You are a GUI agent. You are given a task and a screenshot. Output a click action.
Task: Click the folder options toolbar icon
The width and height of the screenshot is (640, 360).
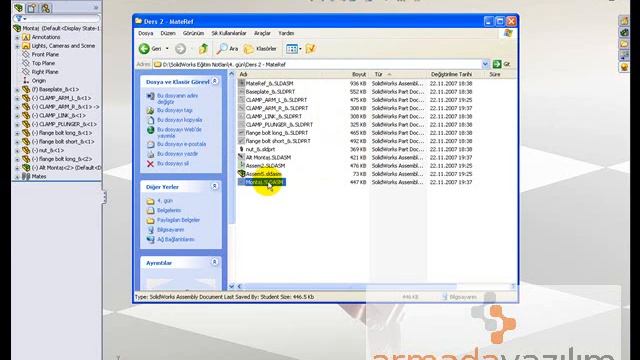click(x=311, y=49)
